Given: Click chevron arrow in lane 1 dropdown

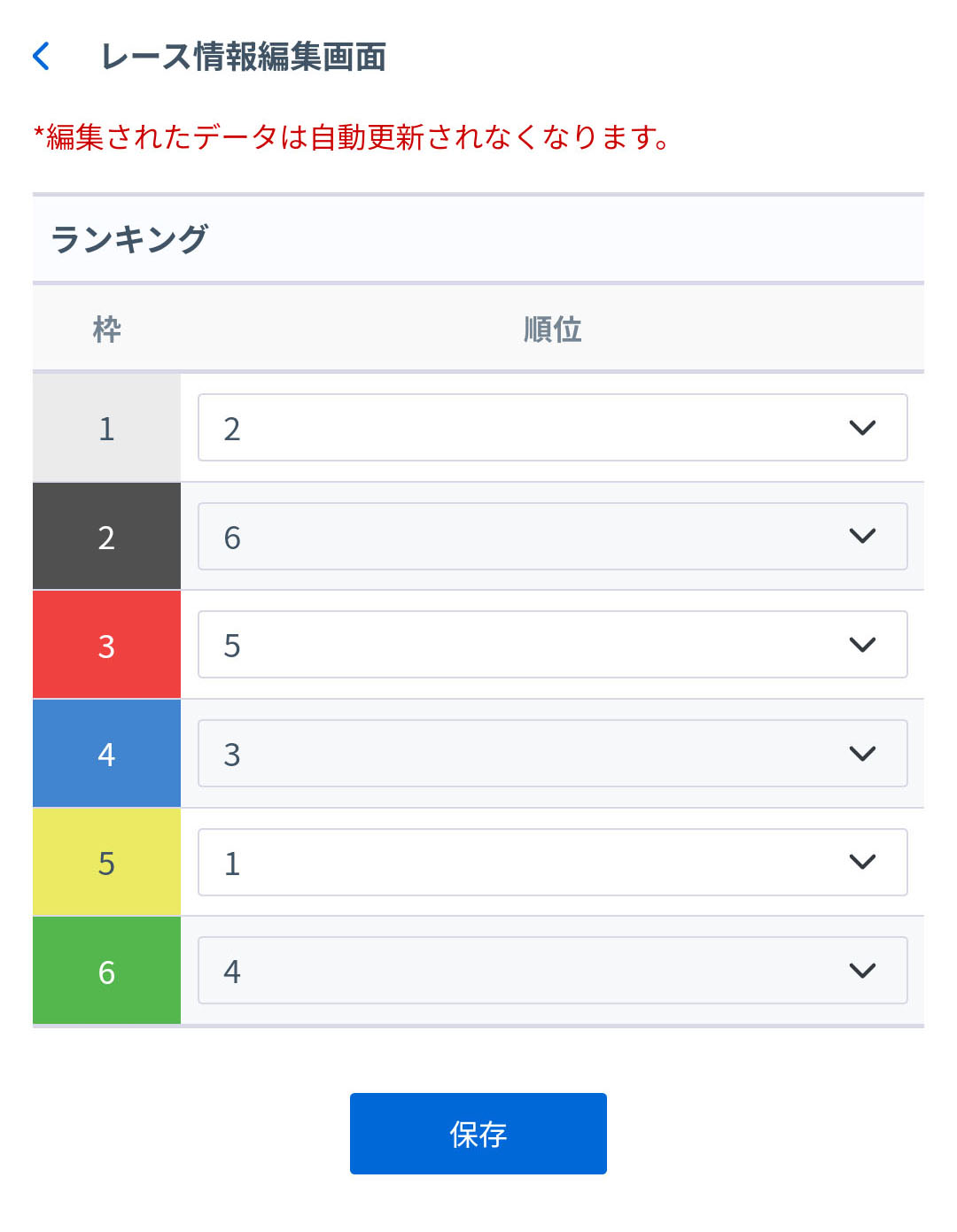Looking at the screenshot, I should [862, 428].
